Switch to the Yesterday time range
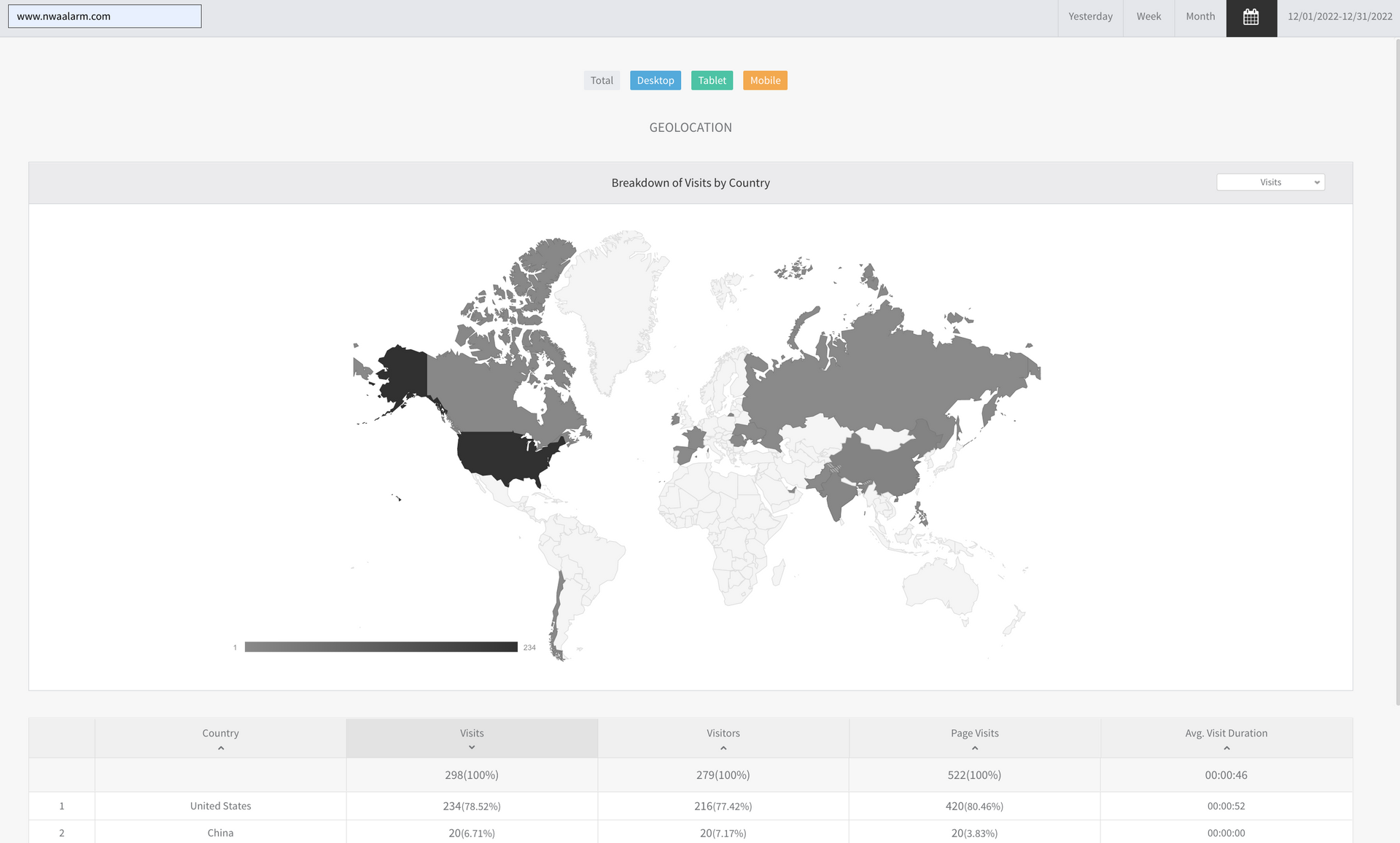Image resolution: width=1400 pixels, height=843 pixels. tap(1090, 17)
